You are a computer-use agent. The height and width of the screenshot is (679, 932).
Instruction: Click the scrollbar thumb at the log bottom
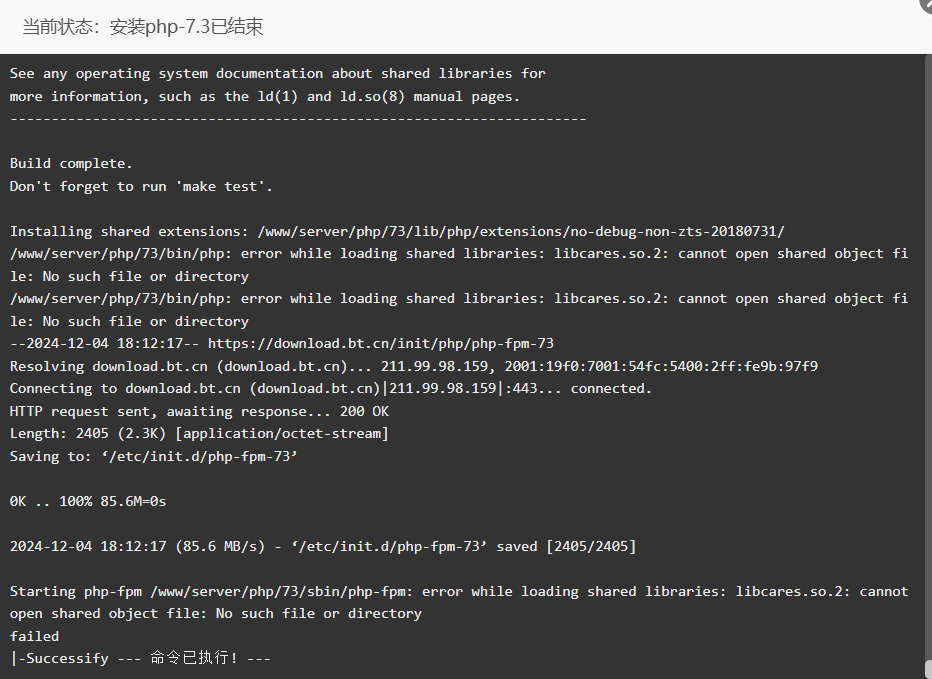(x=928, y=668)
